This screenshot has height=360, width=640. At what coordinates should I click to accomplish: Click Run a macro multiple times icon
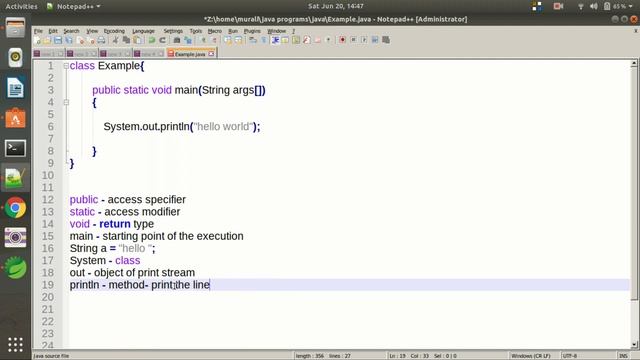[375, 40]
